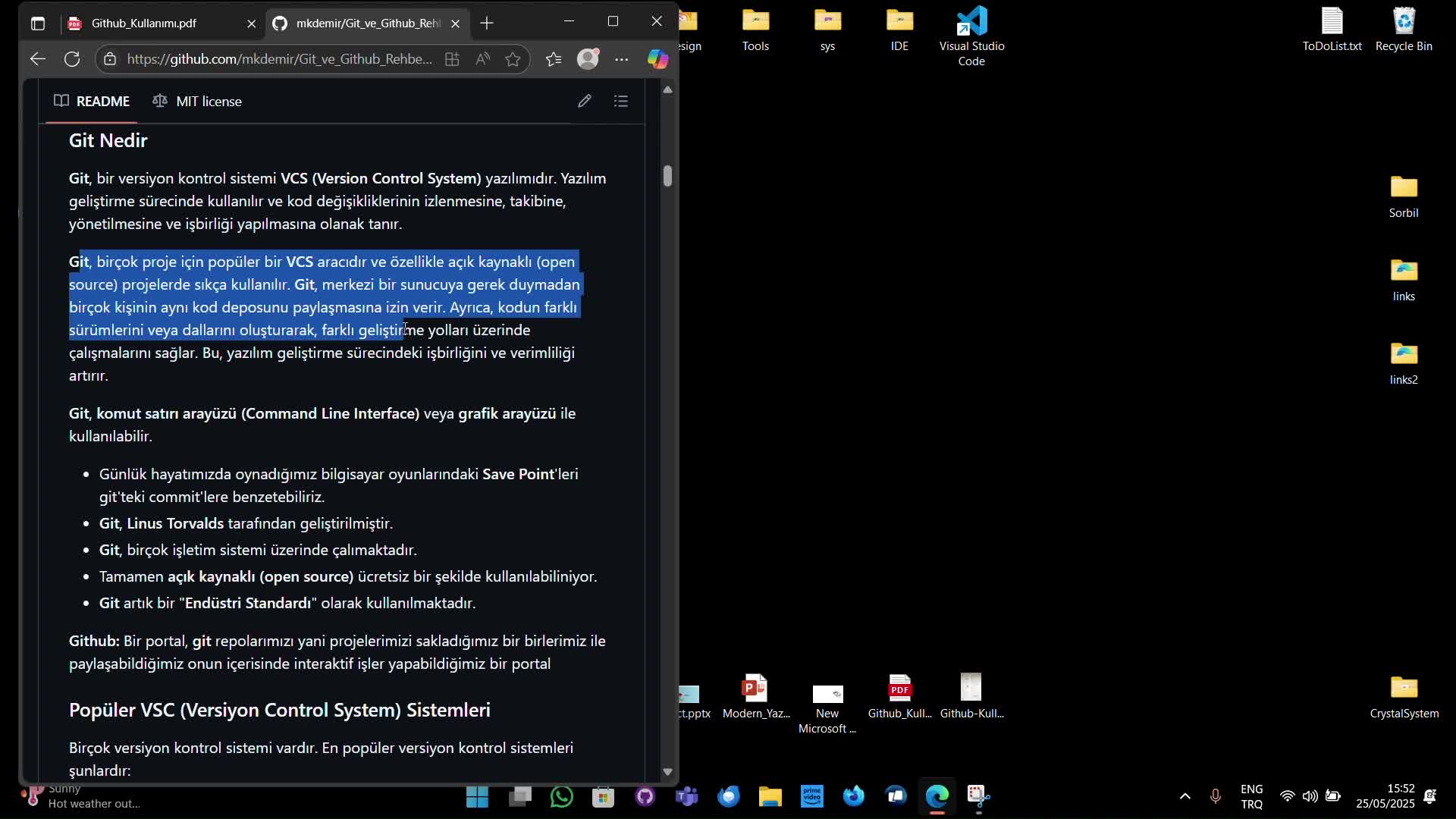Open the Recycle Bin
1456x819 pixels.
pyautogui.click(x=1404, y=30)
